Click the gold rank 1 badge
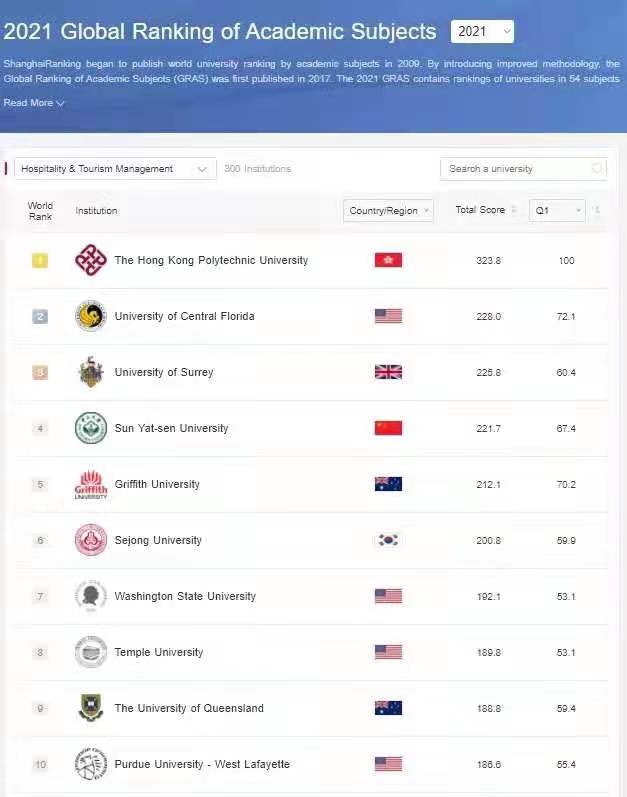 point(40,261)
